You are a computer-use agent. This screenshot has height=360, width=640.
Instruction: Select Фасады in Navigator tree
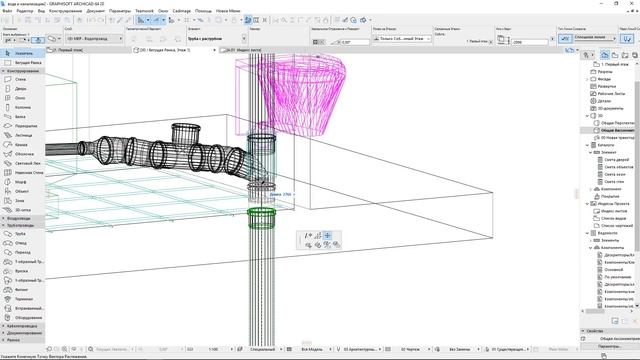click(x=601, y=79)
